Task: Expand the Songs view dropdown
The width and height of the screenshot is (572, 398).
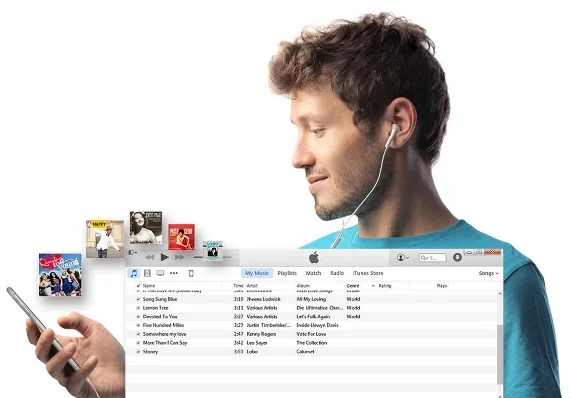Action: 488,273
